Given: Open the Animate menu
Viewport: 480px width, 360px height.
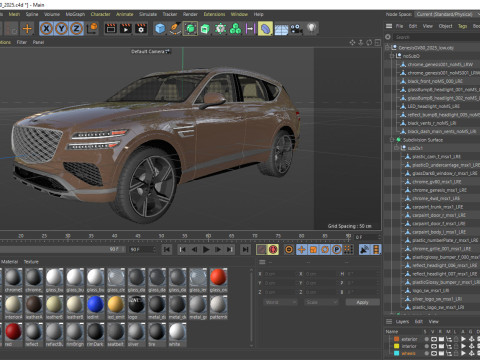Looking at the screenshot, I should [125, 14].
